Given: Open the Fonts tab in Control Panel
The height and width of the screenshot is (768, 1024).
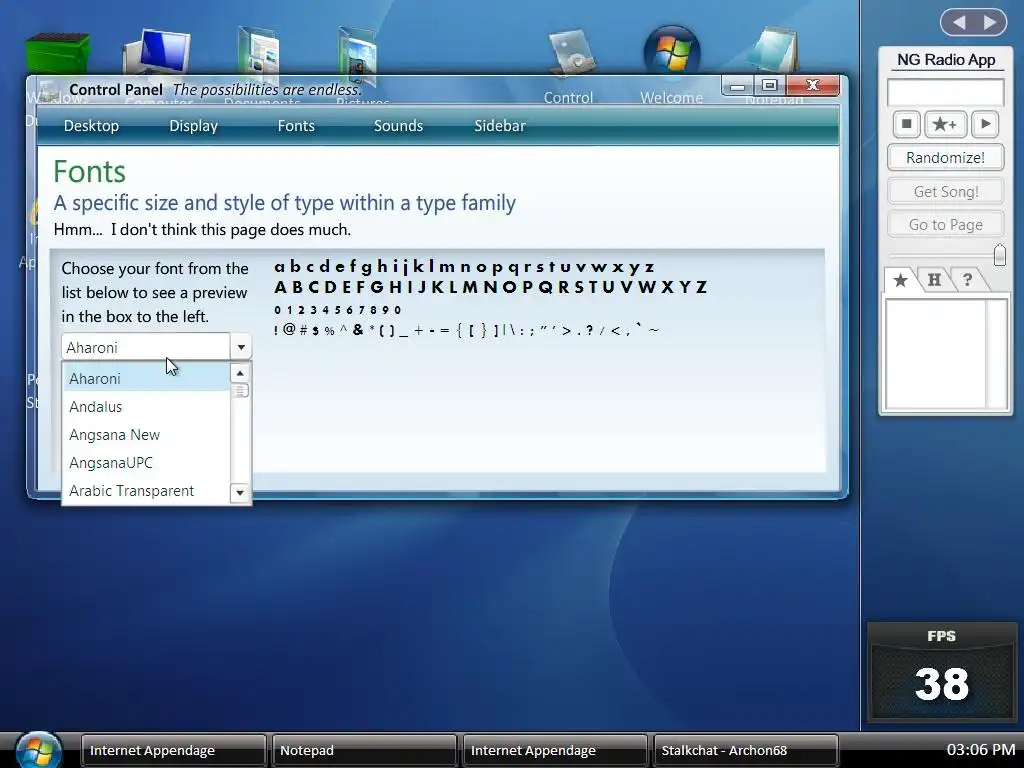Looking at the screenshot, I should click(296, 125).
